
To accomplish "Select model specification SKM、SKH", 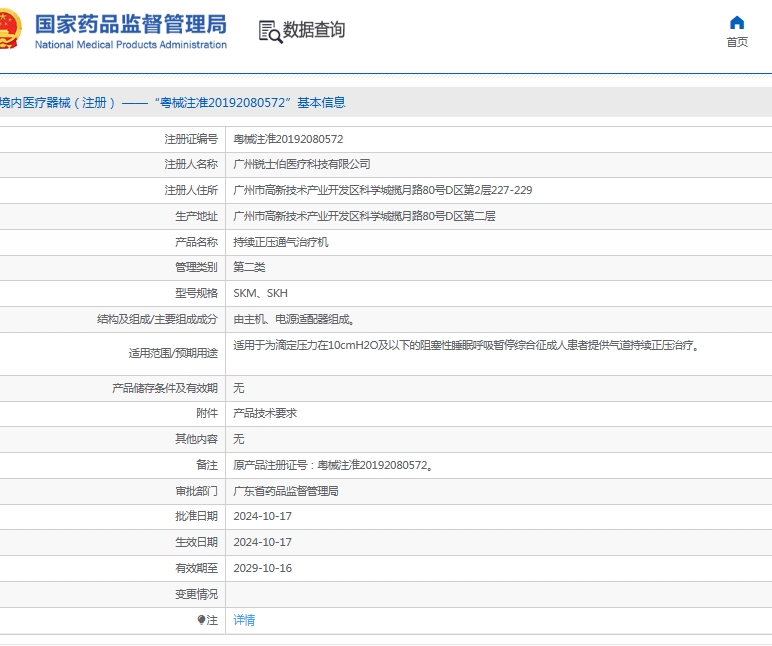I will pos(260,293).
